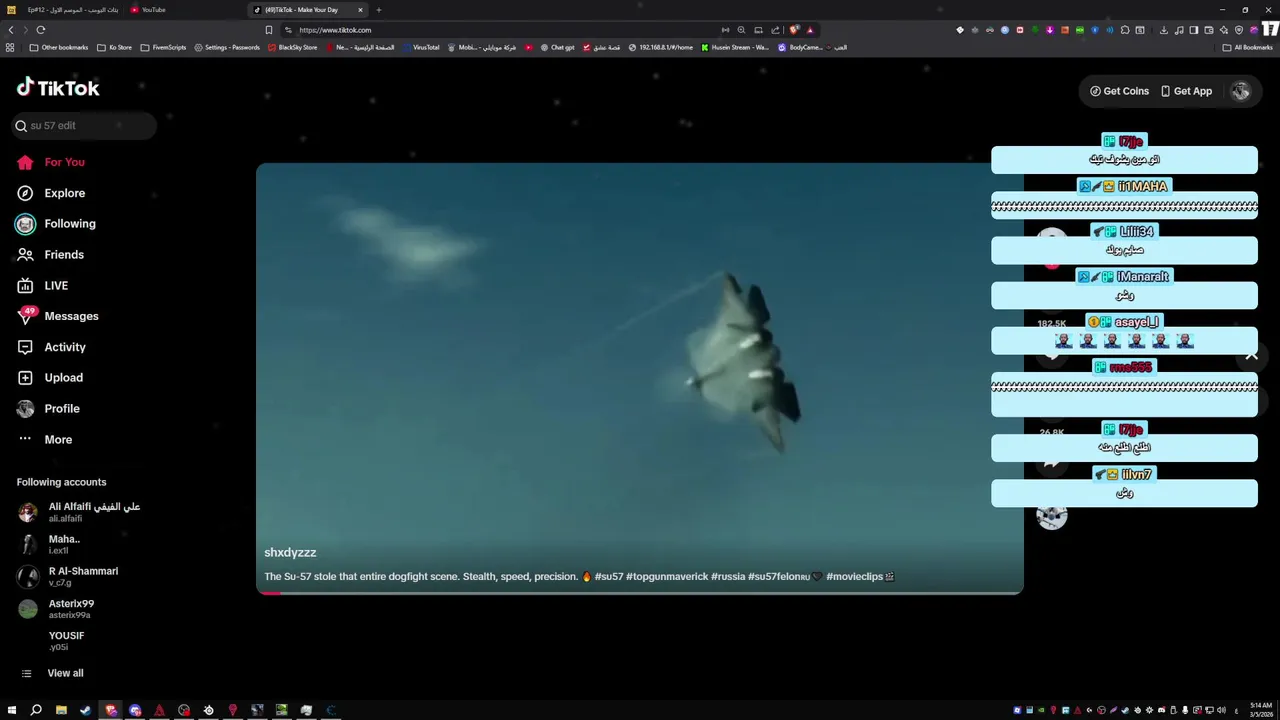This screenshot has width=1280, height=720.
Task: Click the search box containing "su 57 edit"
Action: [84, 126]
